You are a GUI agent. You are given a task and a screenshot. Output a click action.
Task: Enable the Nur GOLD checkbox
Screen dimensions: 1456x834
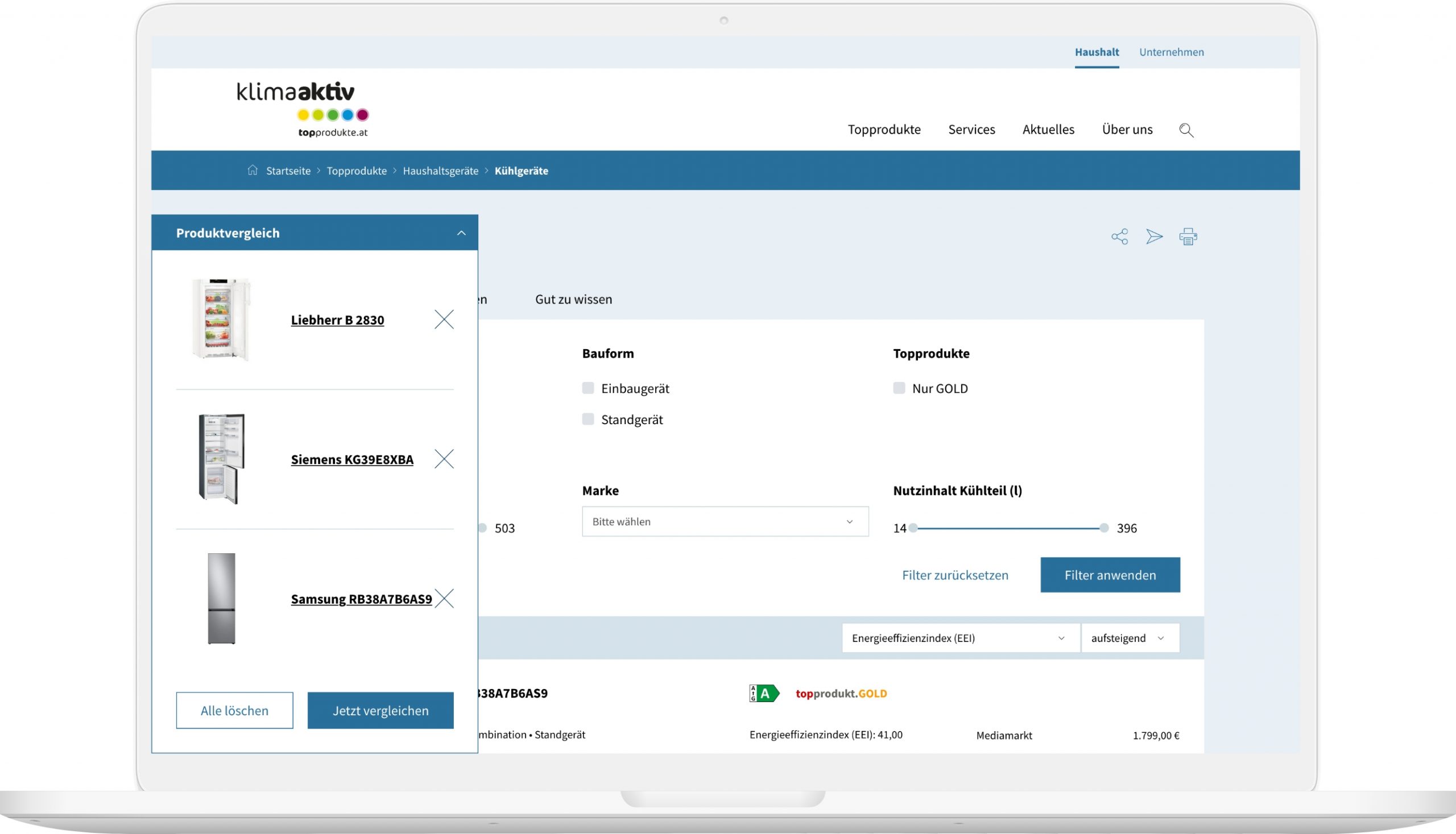click(899, 388)
